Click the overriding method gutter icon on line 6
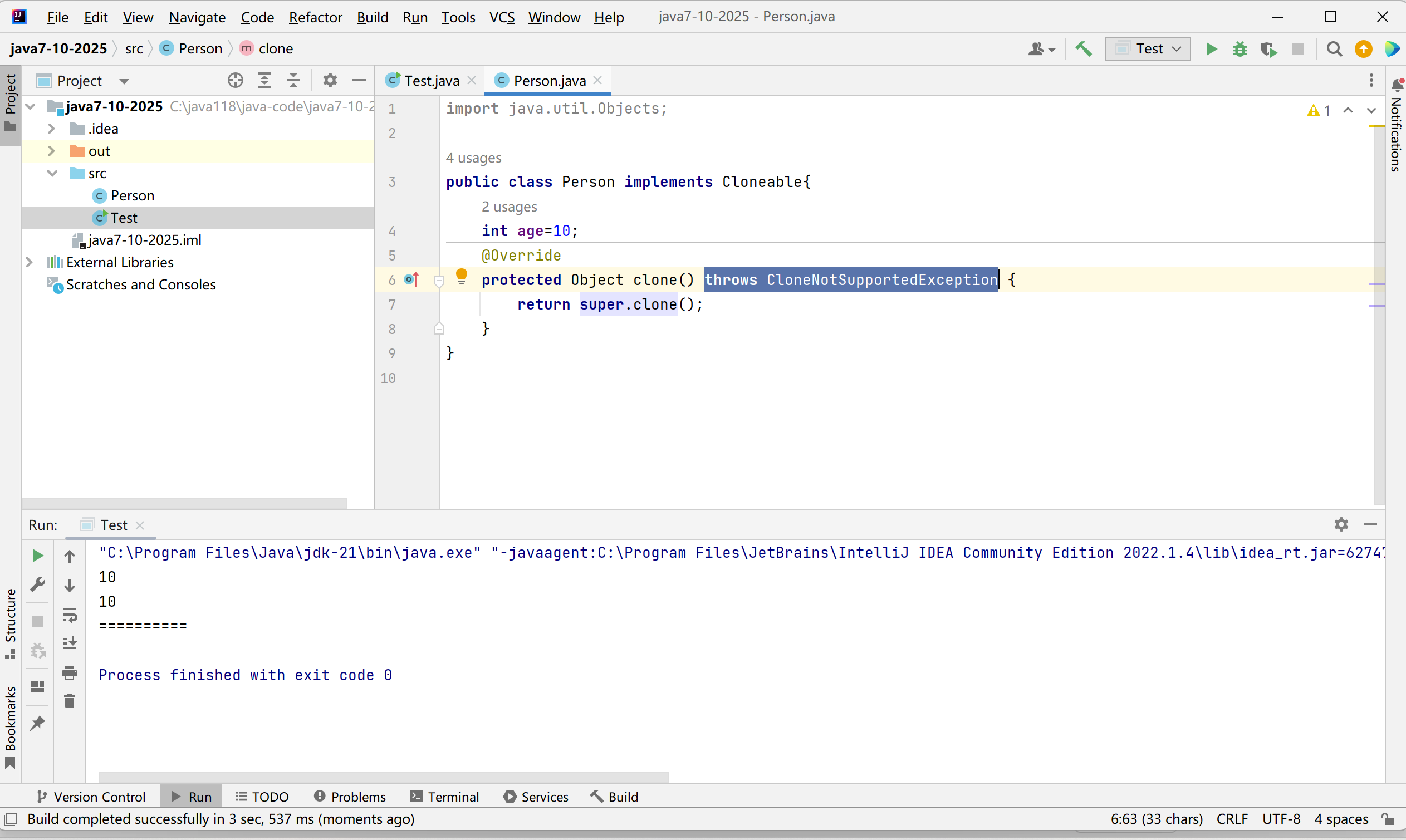This screenshot has width=1406, height=840. pyautogui.click(x=411, y=279)
